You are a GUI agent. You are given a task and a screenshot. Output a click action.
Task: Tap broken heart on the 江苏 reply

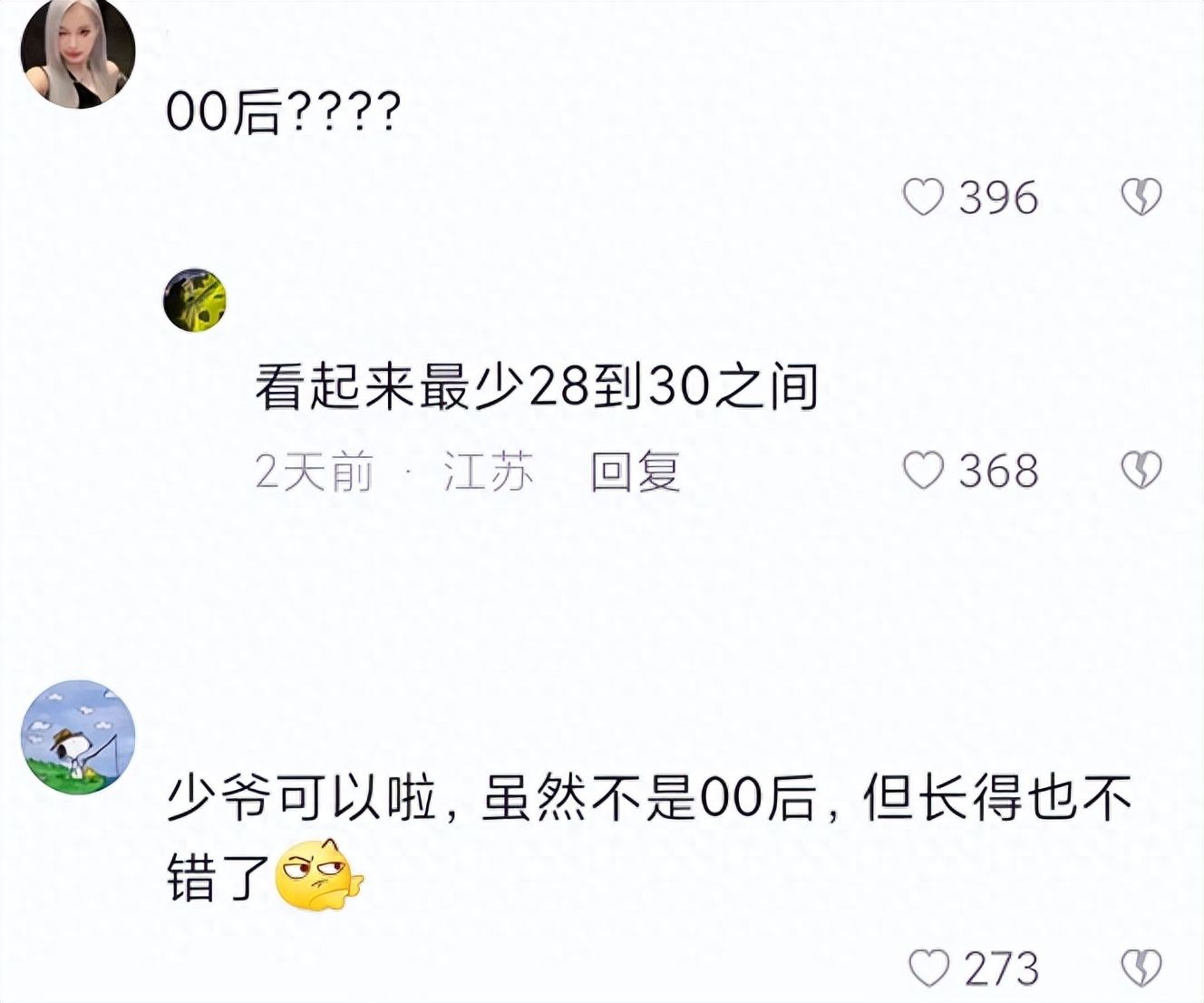(x=1141, y=471)
